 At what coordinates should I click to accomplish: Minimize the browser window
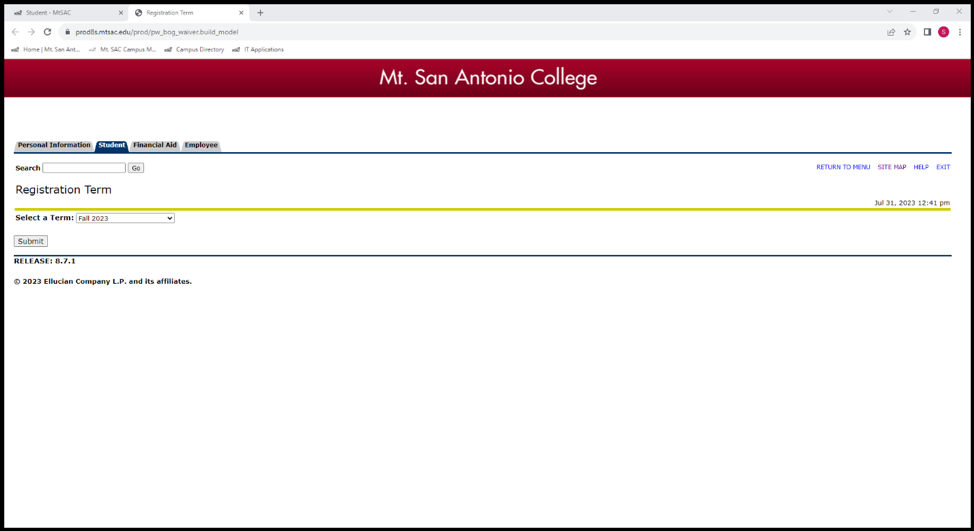pyautogui.click(x=913, y=11)
